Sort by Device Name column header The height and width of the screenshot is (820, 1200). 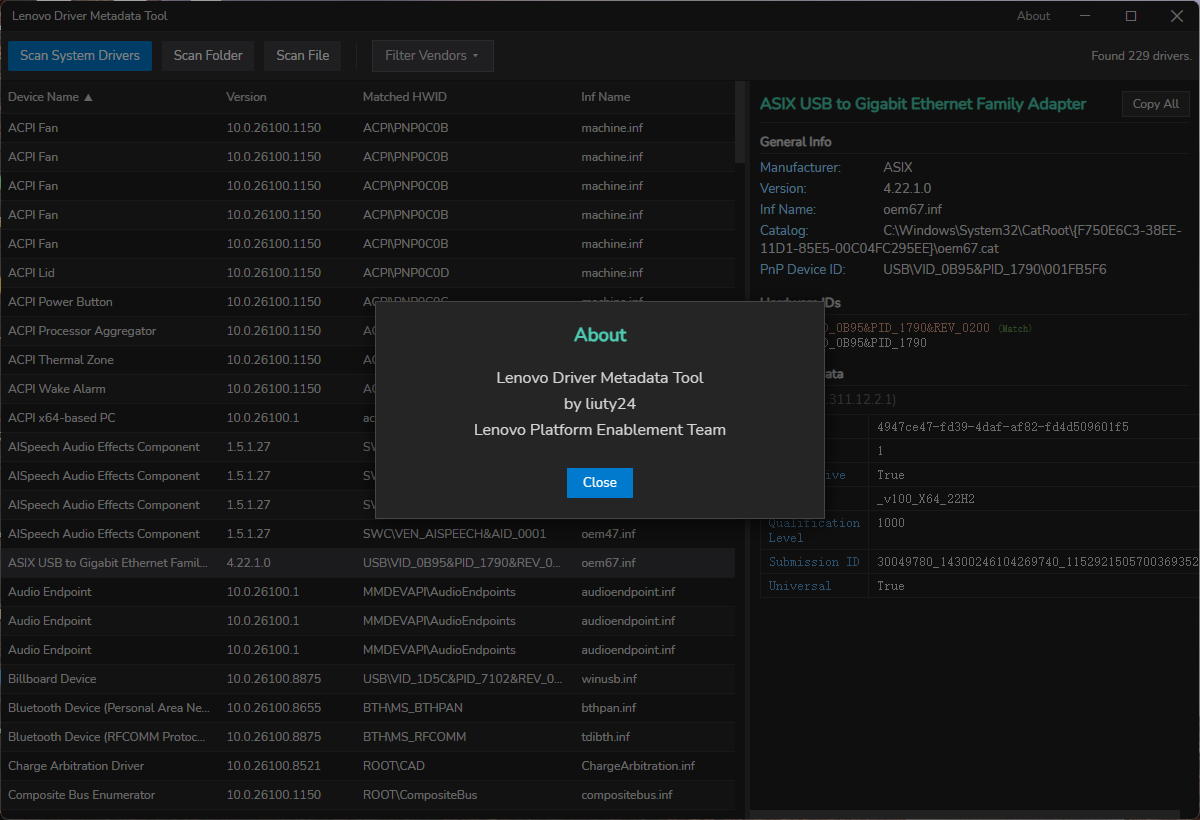point(50,97)
